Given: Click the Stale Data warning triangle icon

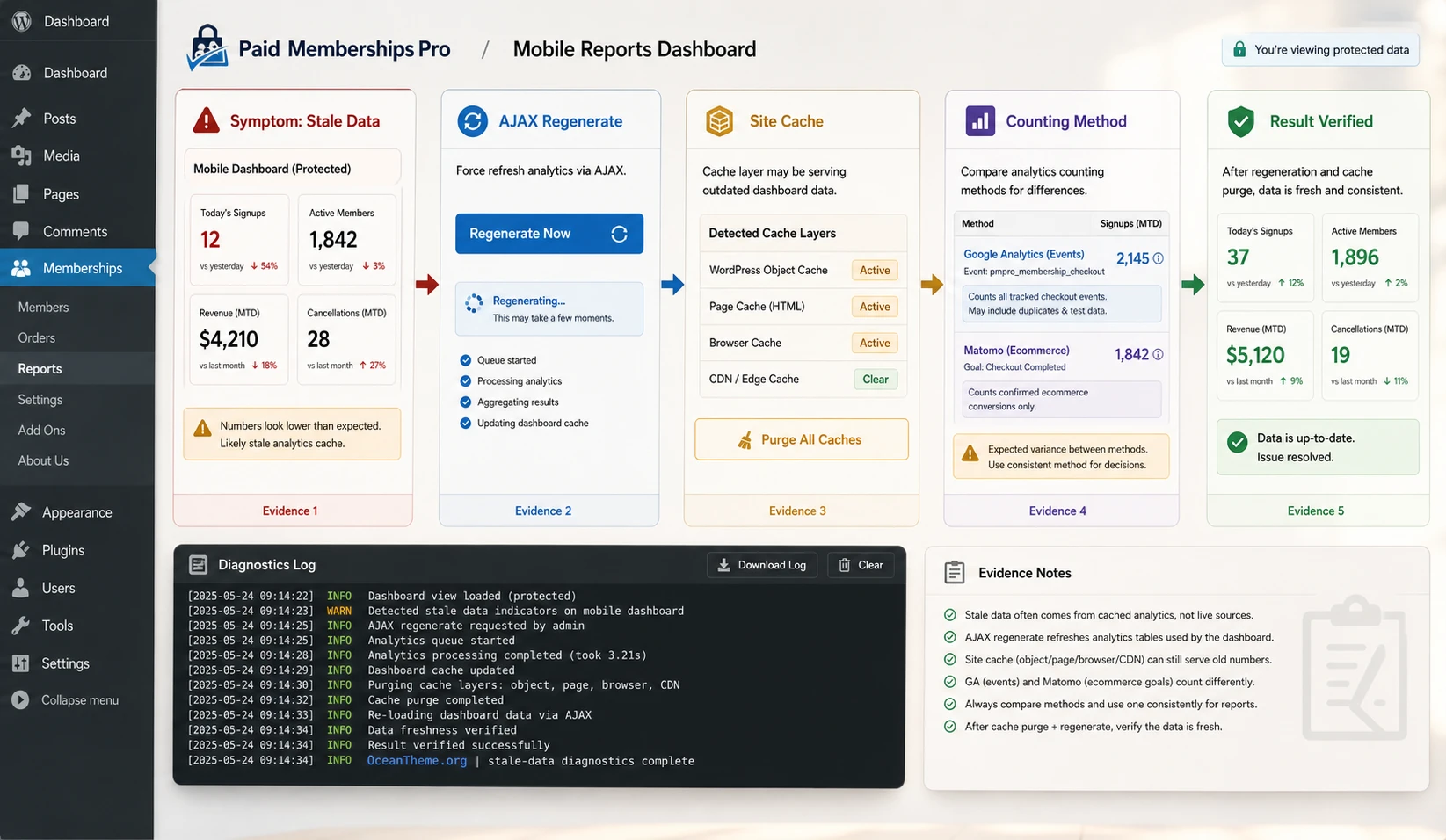Looking at the screenshot, I should 206,119.
